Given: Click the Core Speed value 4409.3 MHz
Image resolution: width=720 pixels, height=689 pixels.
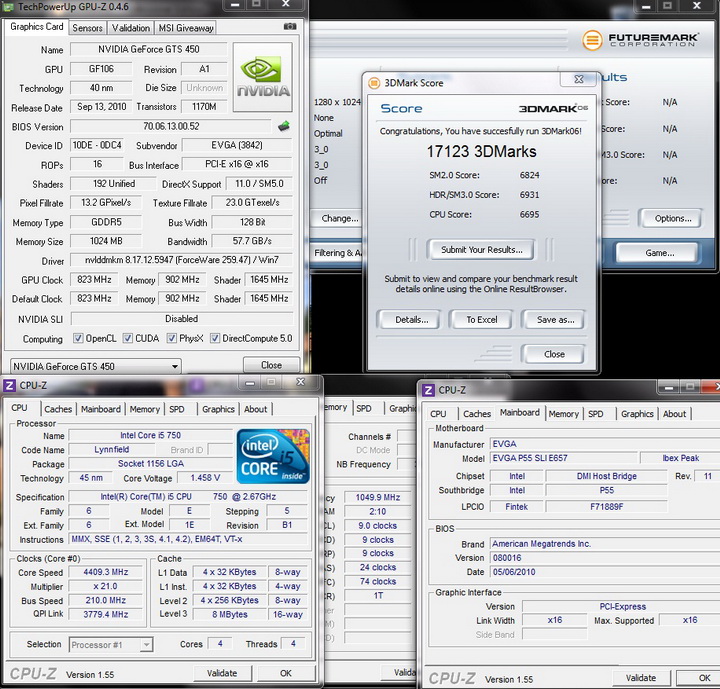Looking at the screenshot, I should point(106,572).
